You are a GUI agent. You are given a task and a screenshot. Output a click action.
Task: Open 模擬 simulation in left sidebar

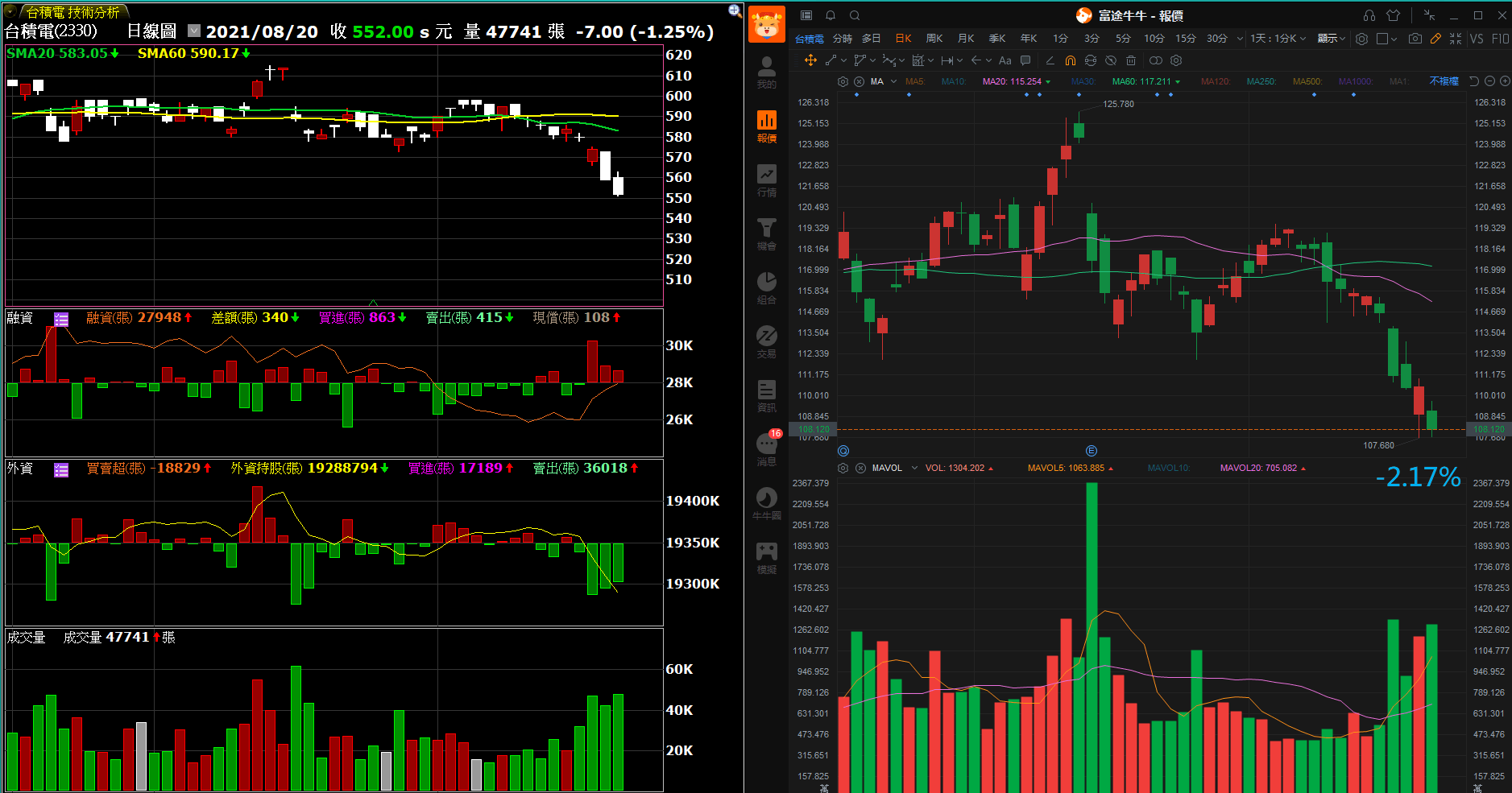click(x=767, y=558)
